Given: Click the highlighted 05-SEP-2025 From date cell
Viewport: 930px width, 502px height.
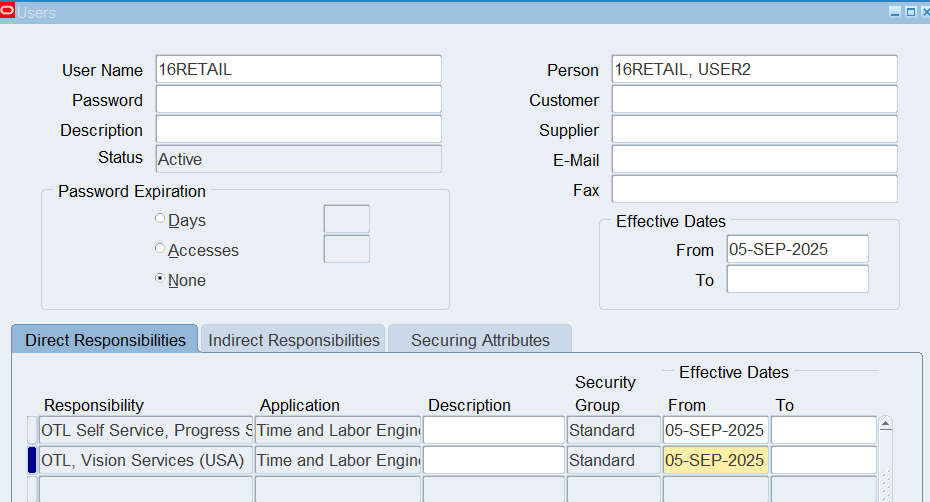Looking at the screenshot, I should point(715,460).
